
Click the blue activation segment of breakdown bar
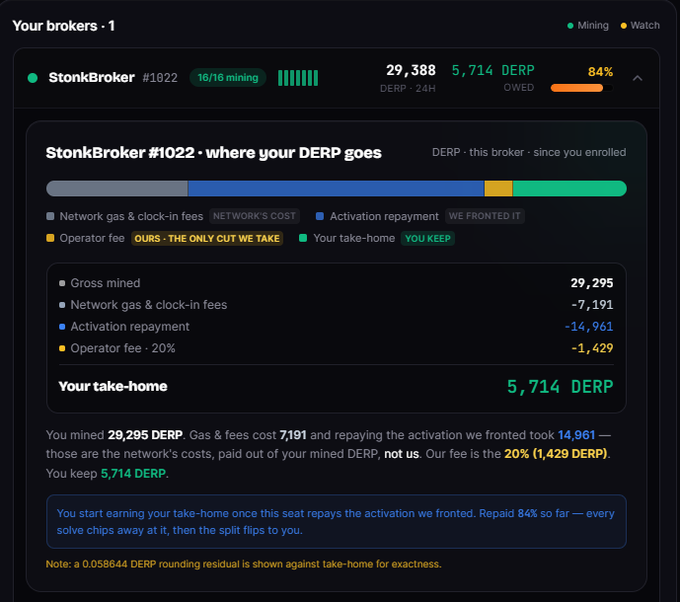336,189
